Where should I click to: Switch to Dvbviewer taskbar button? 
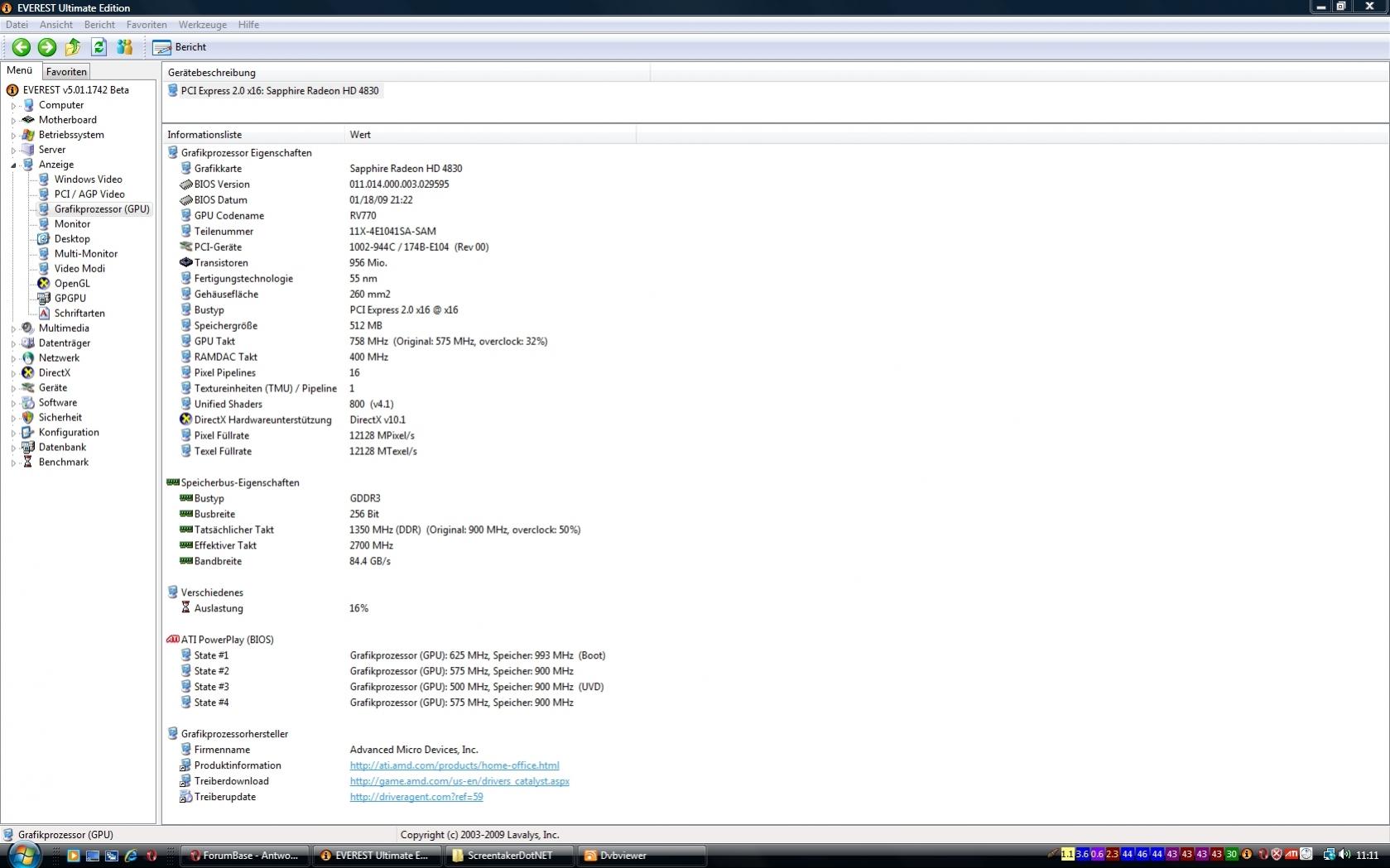pos(642,856)
